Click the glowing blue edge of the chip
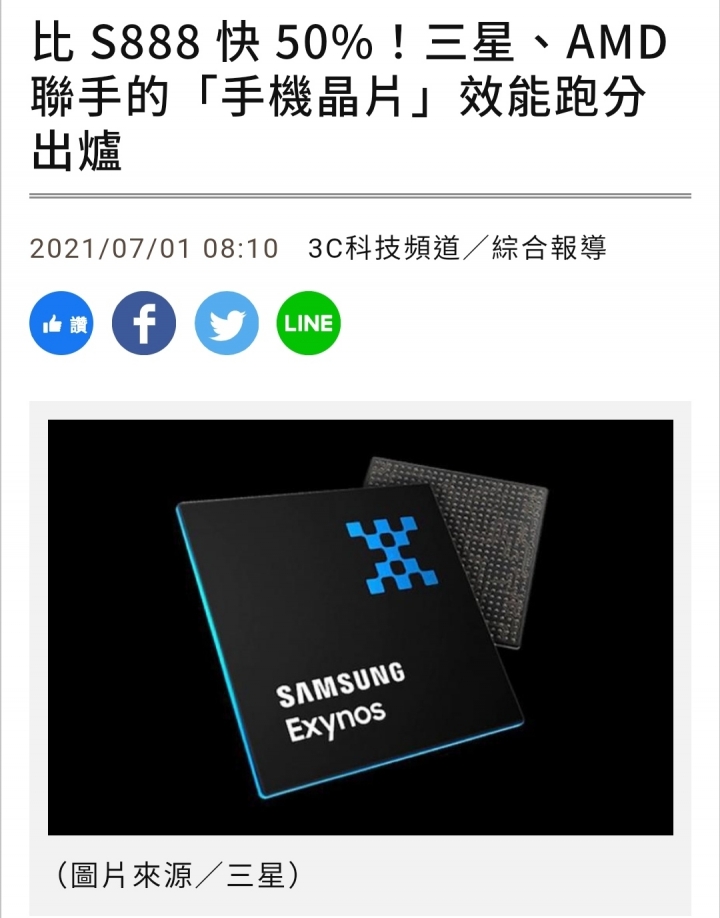Image resolution: width=720 pixels, height=918 pixels. [x=220, y=650]
